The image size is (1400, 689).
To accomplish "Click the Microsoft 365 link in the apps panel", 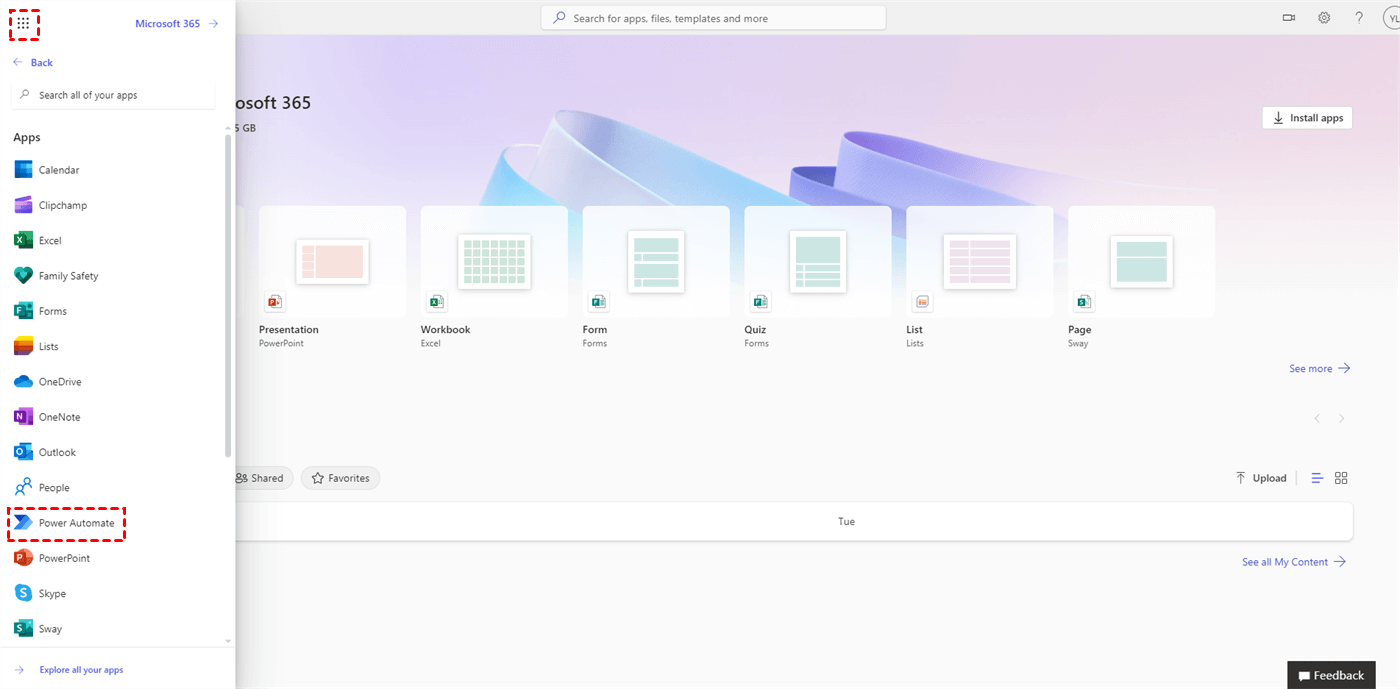I will (177, 23).
